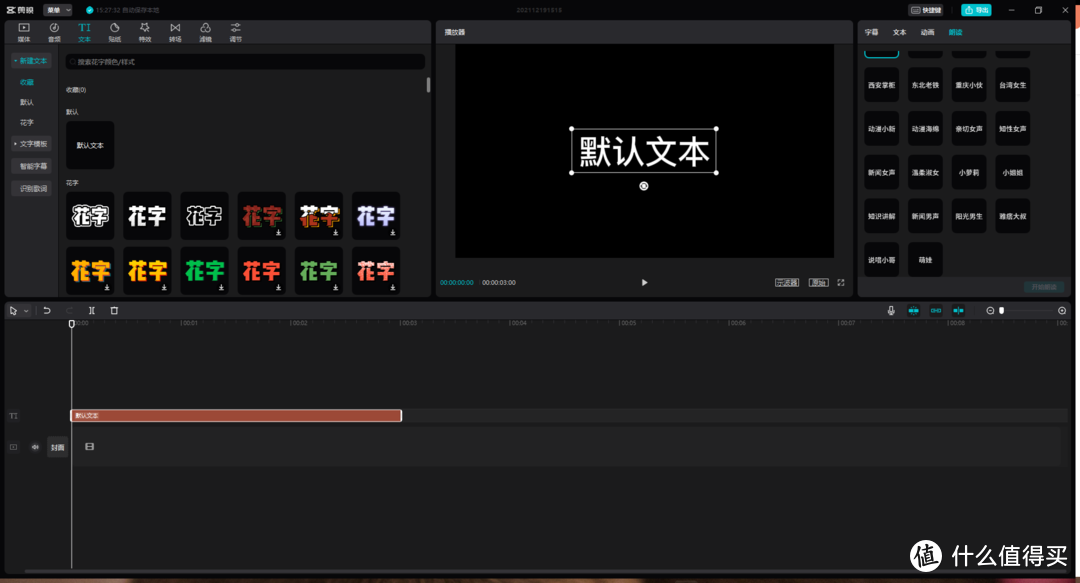1080x583 pixels.
Task: Open the 媒体 media panel
Action: (24, 32)
